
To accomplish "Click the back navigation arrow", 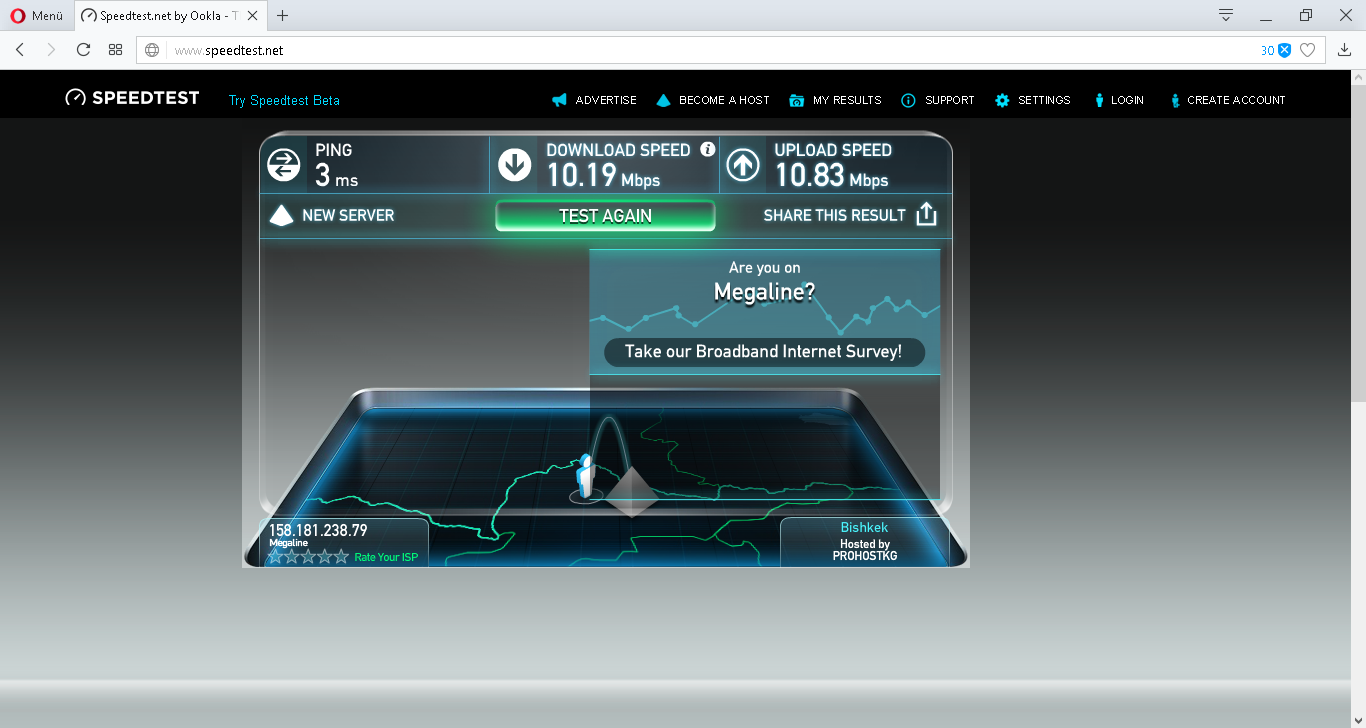I will point(20,50).
